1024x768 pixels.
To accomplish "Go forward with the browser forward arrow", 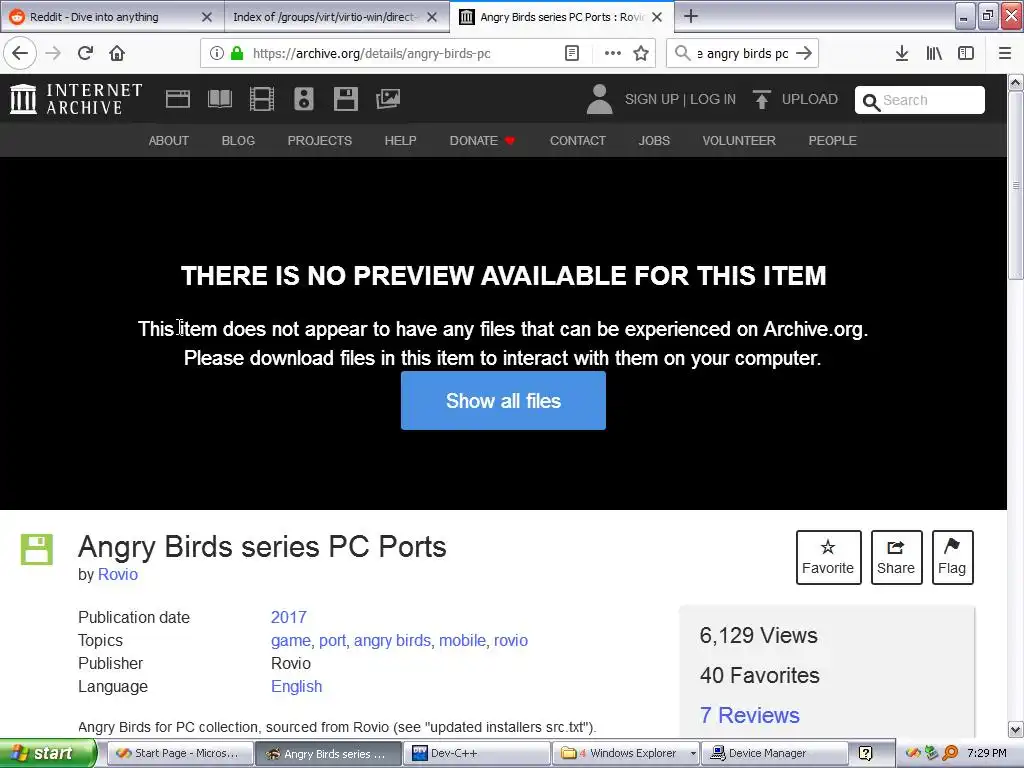I will pos(54,54).
